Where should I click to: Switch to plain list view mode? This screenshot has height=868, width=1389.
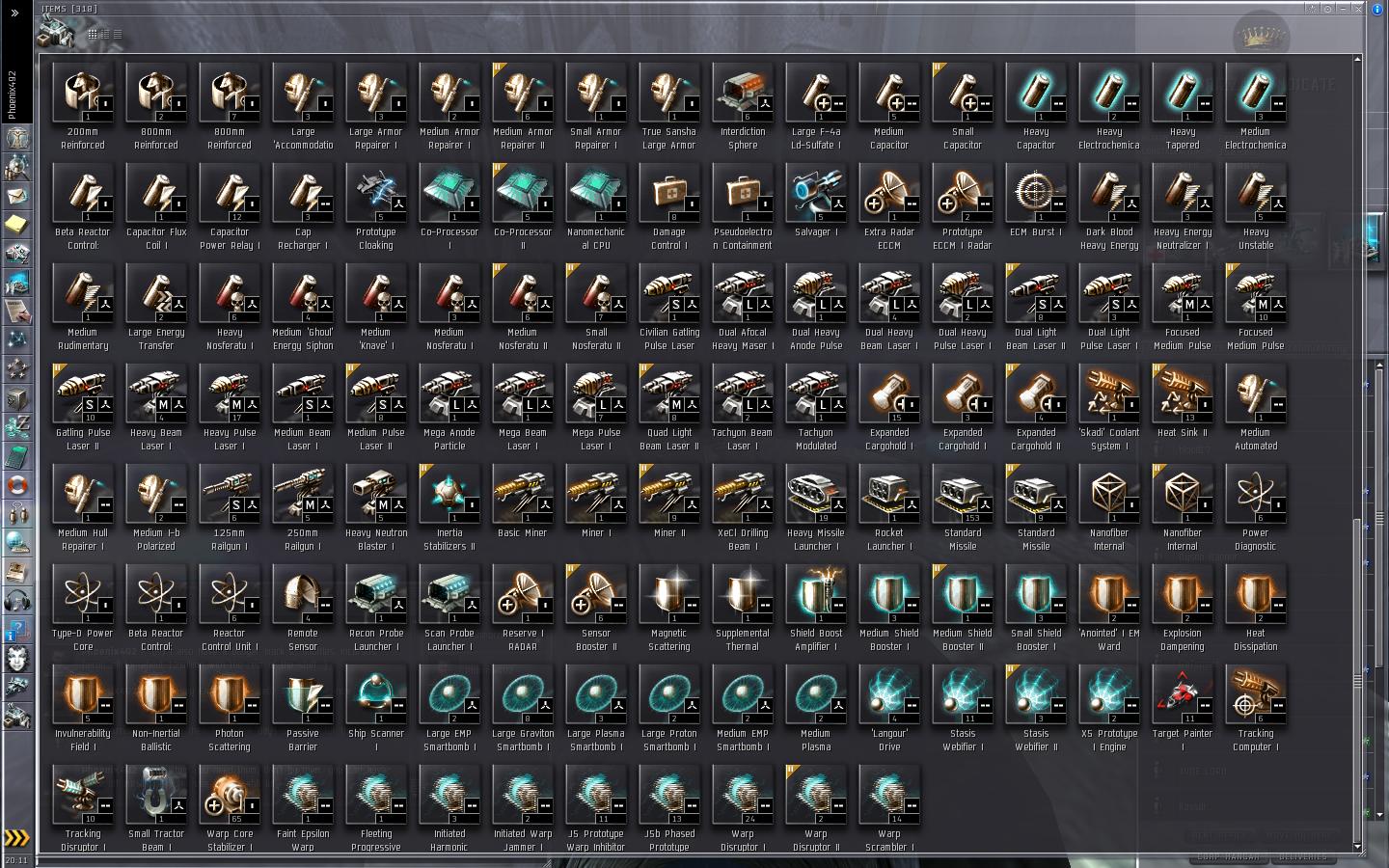(118, 34)
